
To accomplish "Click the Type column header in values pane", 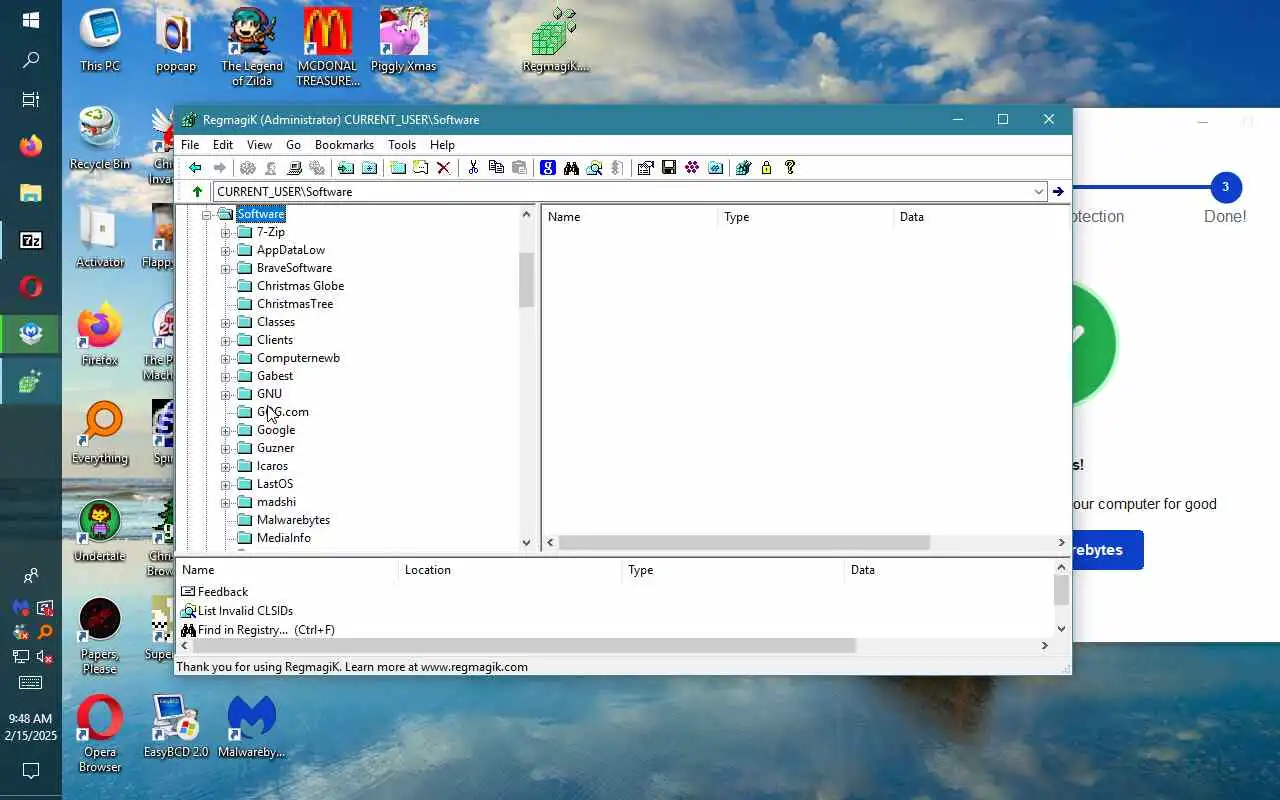I will click(x=805, y=217).
